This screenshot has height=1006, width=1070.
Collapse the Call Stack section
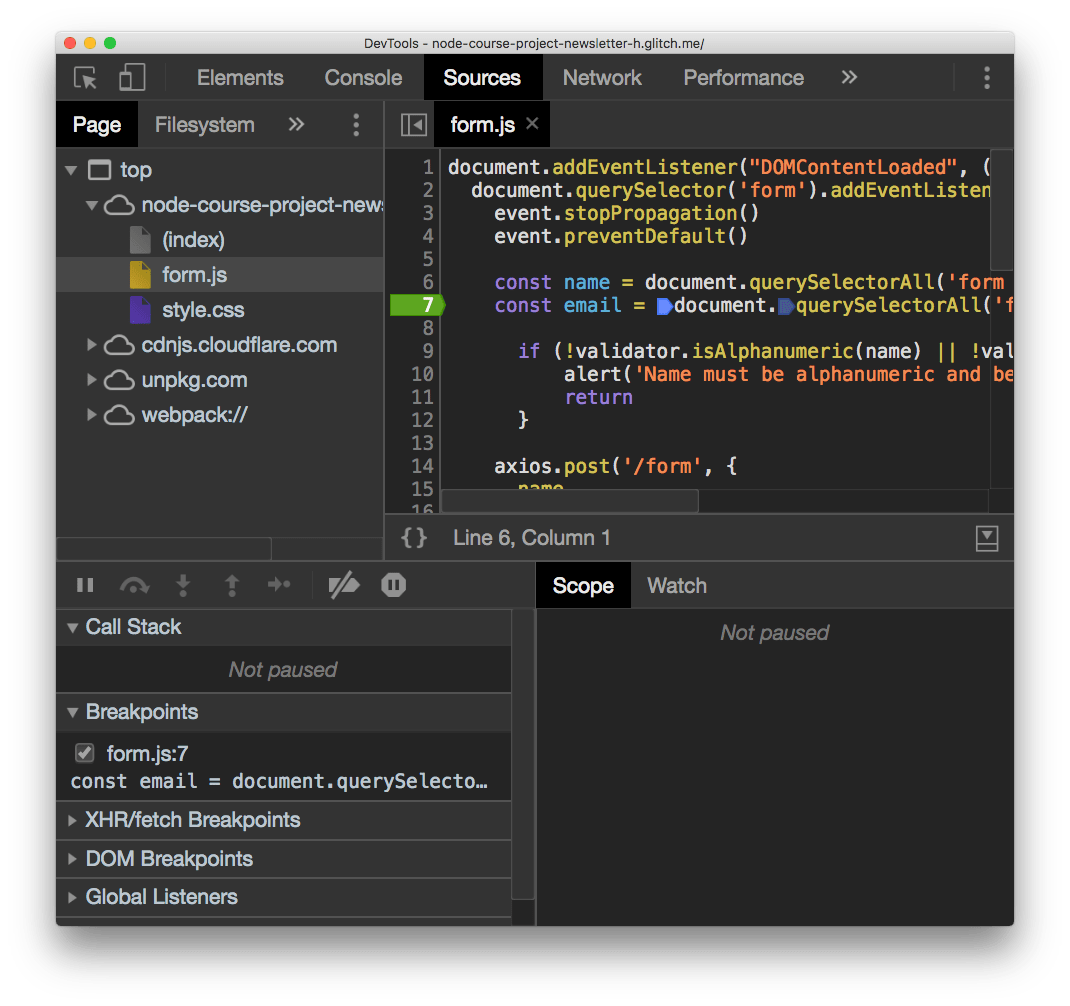72,627
